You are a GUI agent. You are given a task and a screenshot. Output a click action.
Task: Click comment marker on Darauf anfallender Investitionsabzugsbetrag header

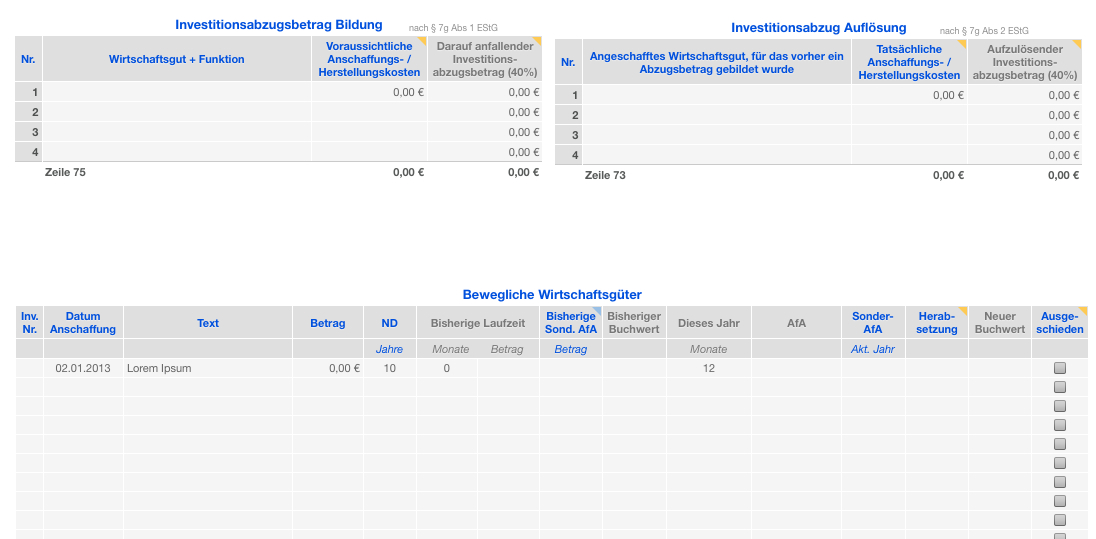[536, 42]
